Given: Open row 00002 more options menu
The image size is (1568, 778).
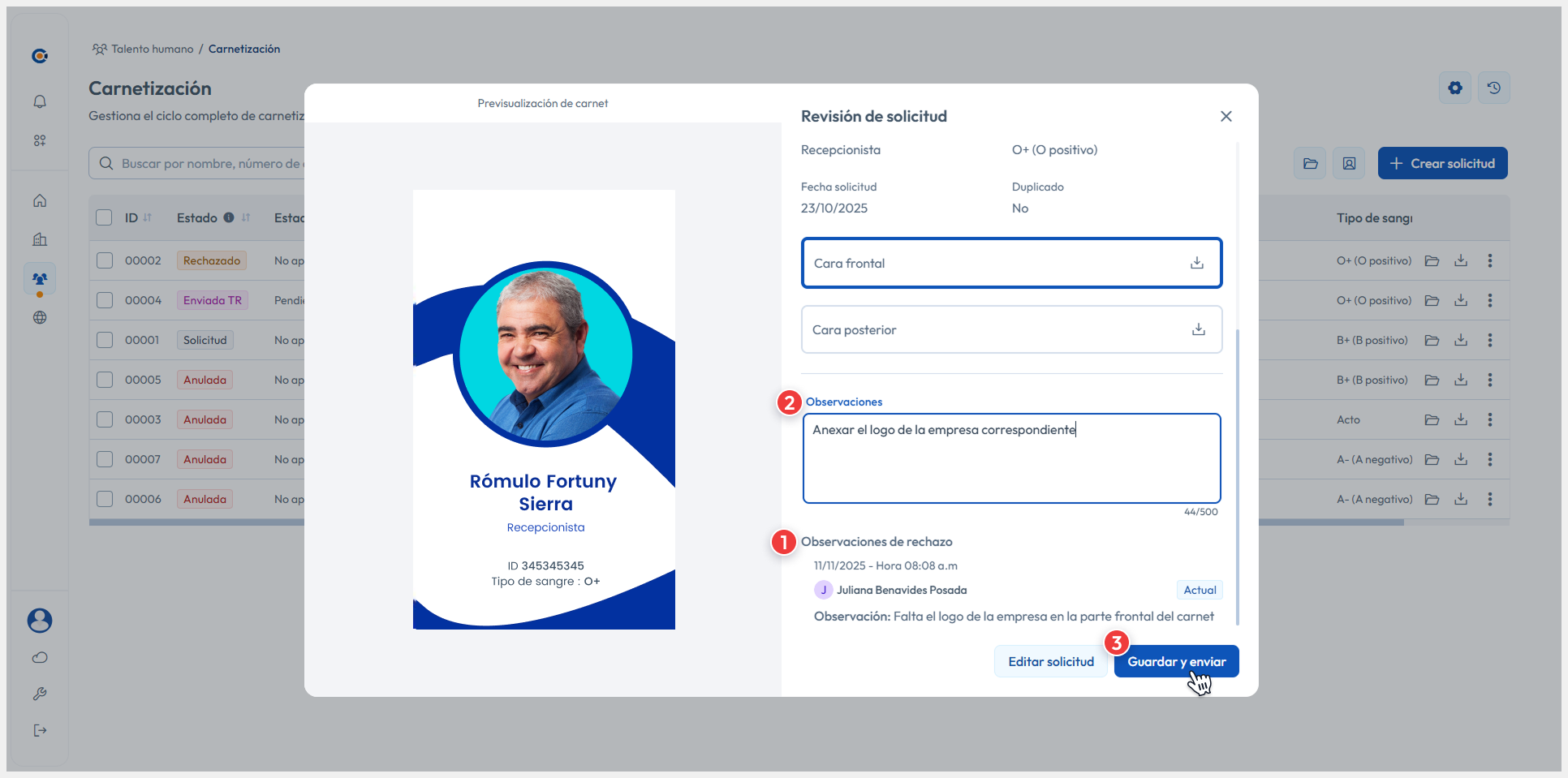Looking at the screenshot, I should (x=1489, y=260).
